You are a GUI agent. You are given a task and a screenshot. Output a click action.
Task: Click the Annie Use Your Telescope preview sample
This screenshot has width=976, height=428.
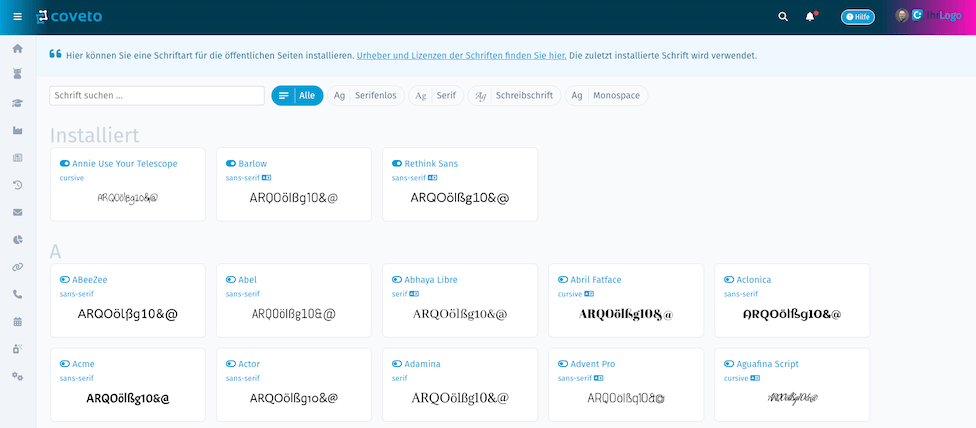[128, 198]
